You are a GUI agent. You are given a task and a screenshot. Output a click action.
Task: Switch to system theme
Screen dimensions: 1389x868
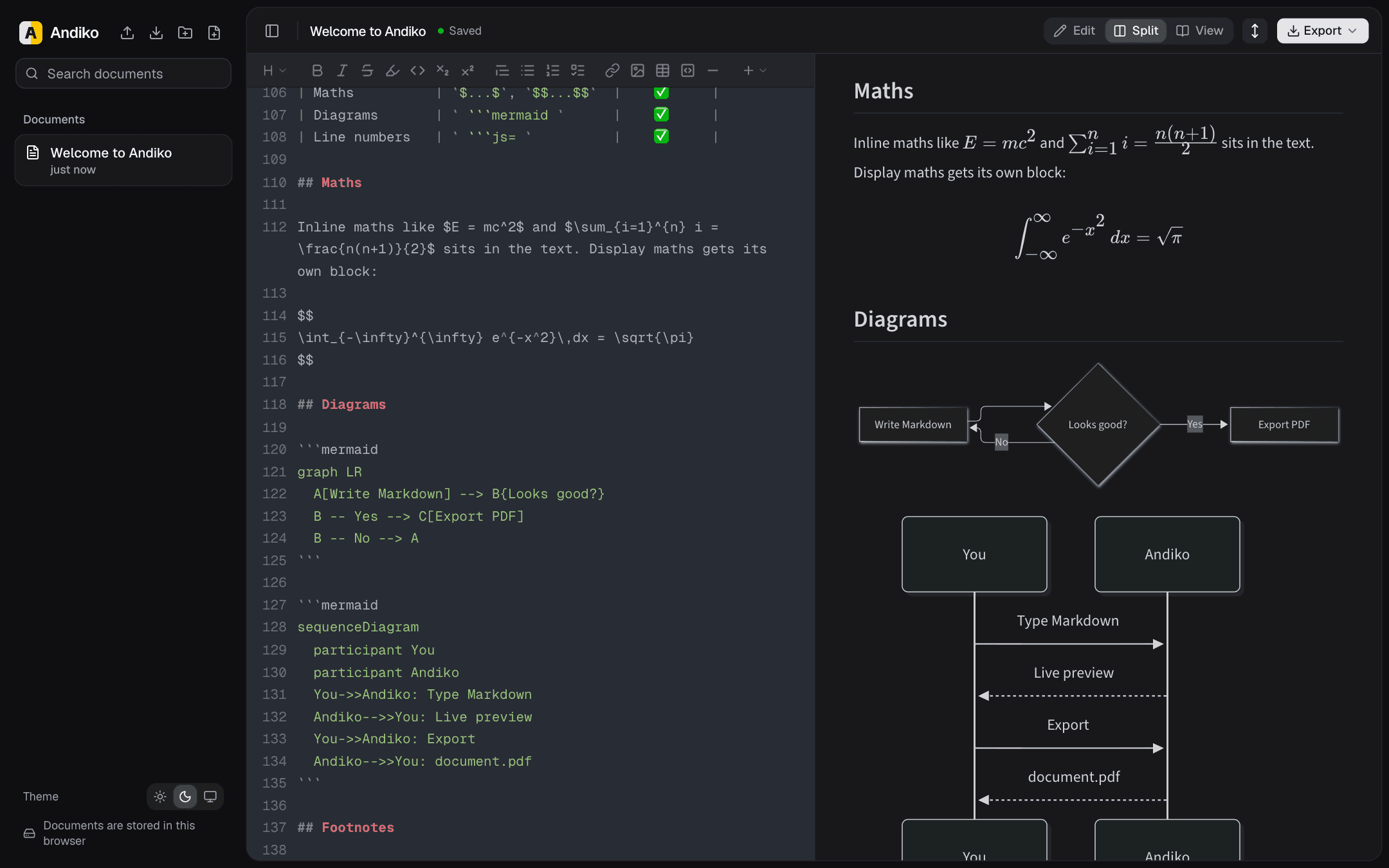click(210, 797)
